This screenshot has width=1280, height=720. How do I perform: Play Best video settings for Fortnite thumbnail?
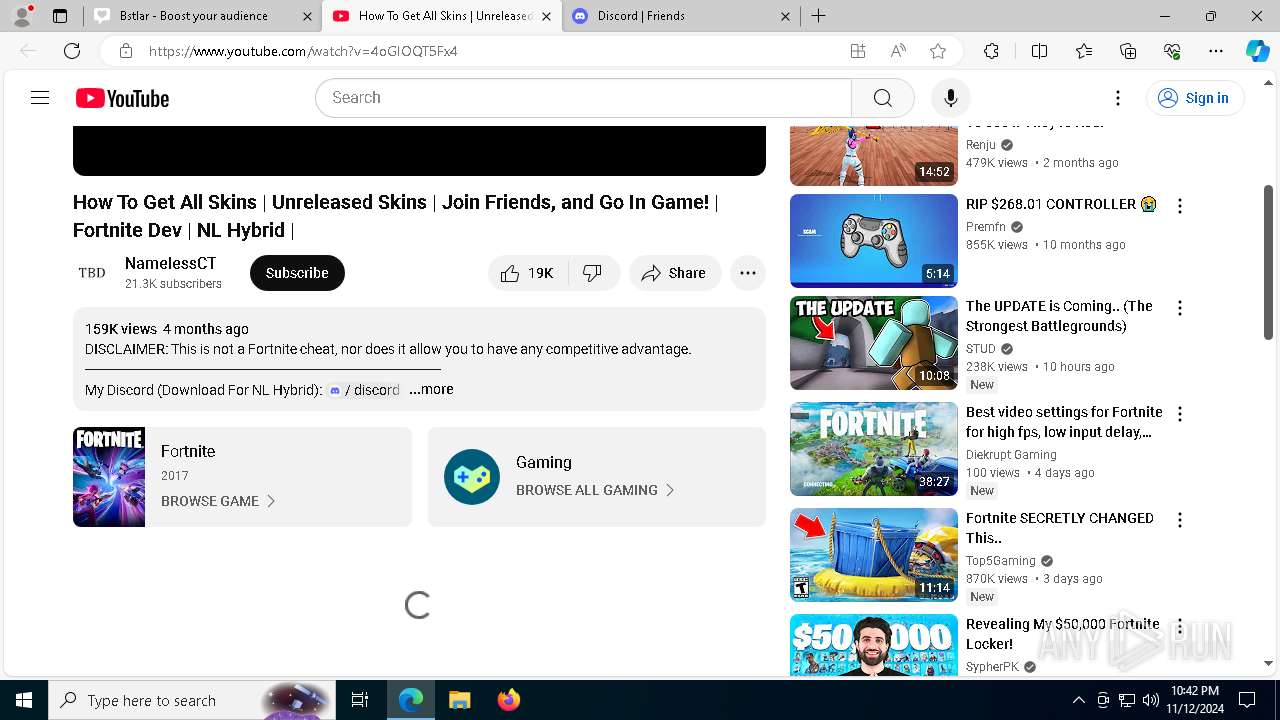[x=874, y=449]
